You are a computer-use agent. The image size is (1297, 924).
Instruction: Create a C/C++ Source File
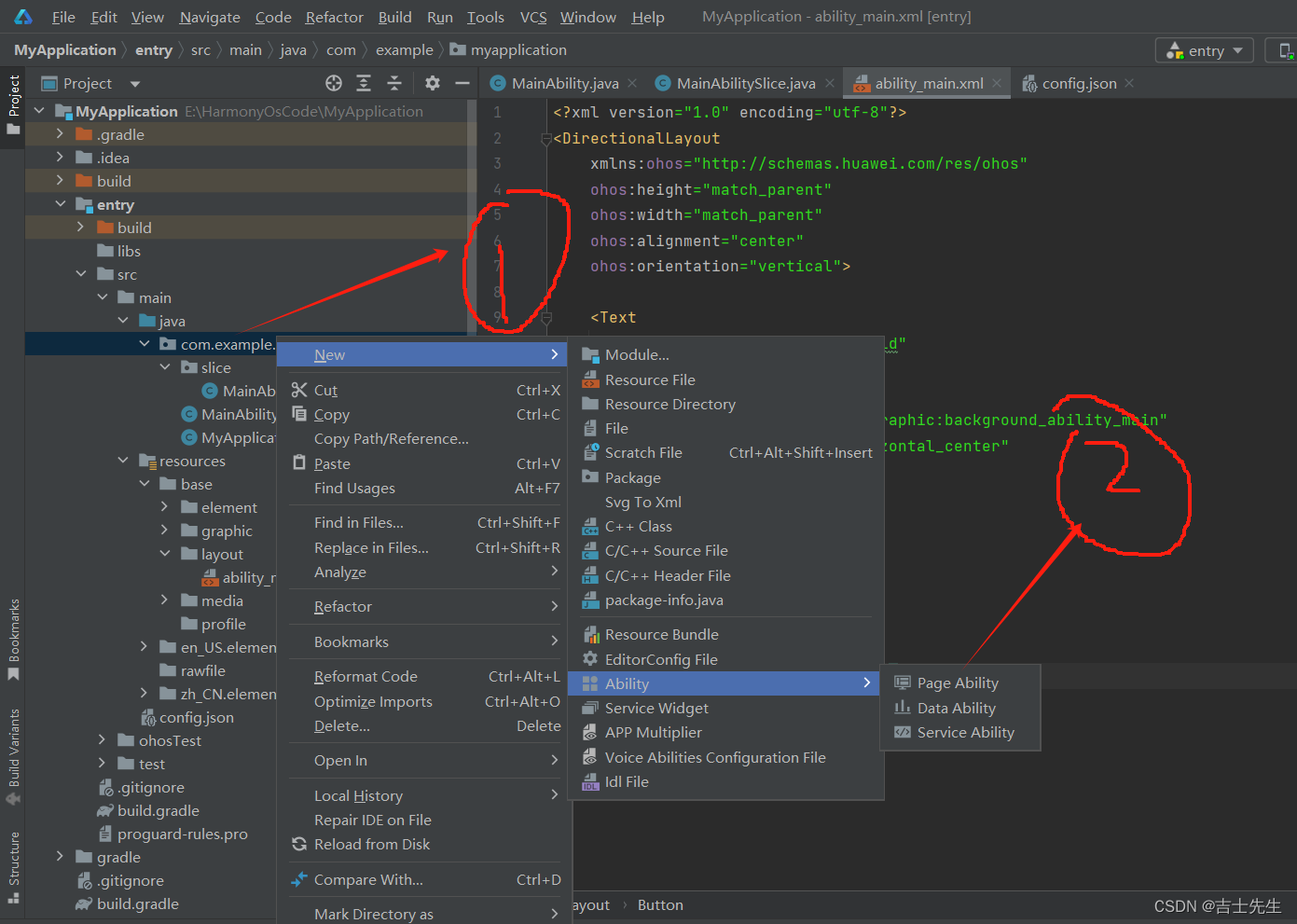click(726, 550)
